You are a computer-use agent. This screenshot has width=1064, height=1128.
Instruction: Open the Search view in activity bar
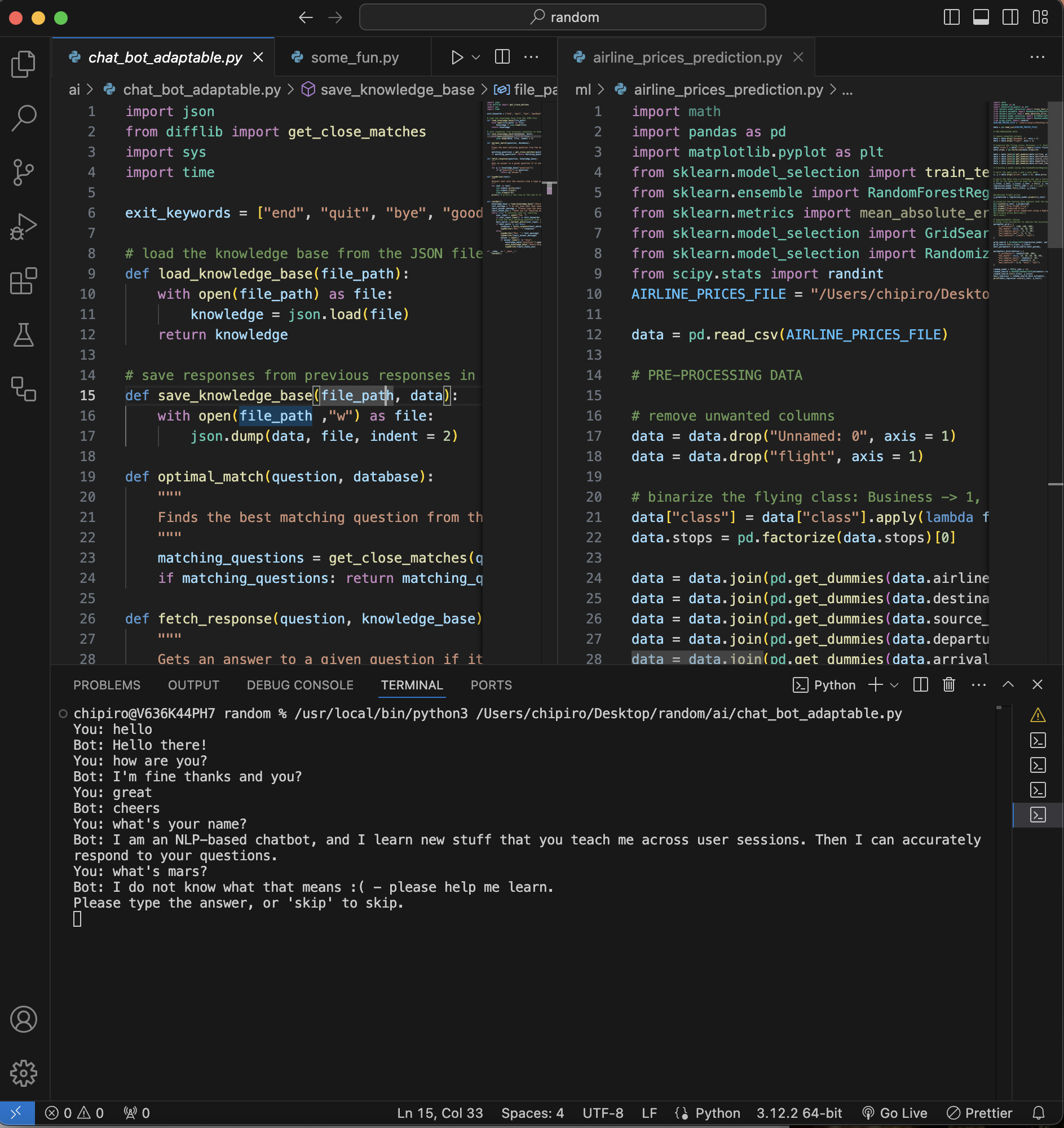point(24,118)
